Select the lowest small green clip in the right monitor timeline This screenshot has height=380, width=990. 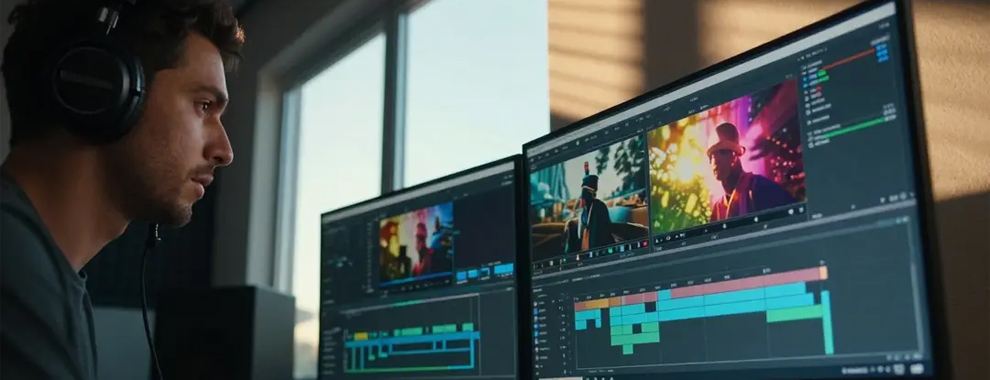coord(627,349)
